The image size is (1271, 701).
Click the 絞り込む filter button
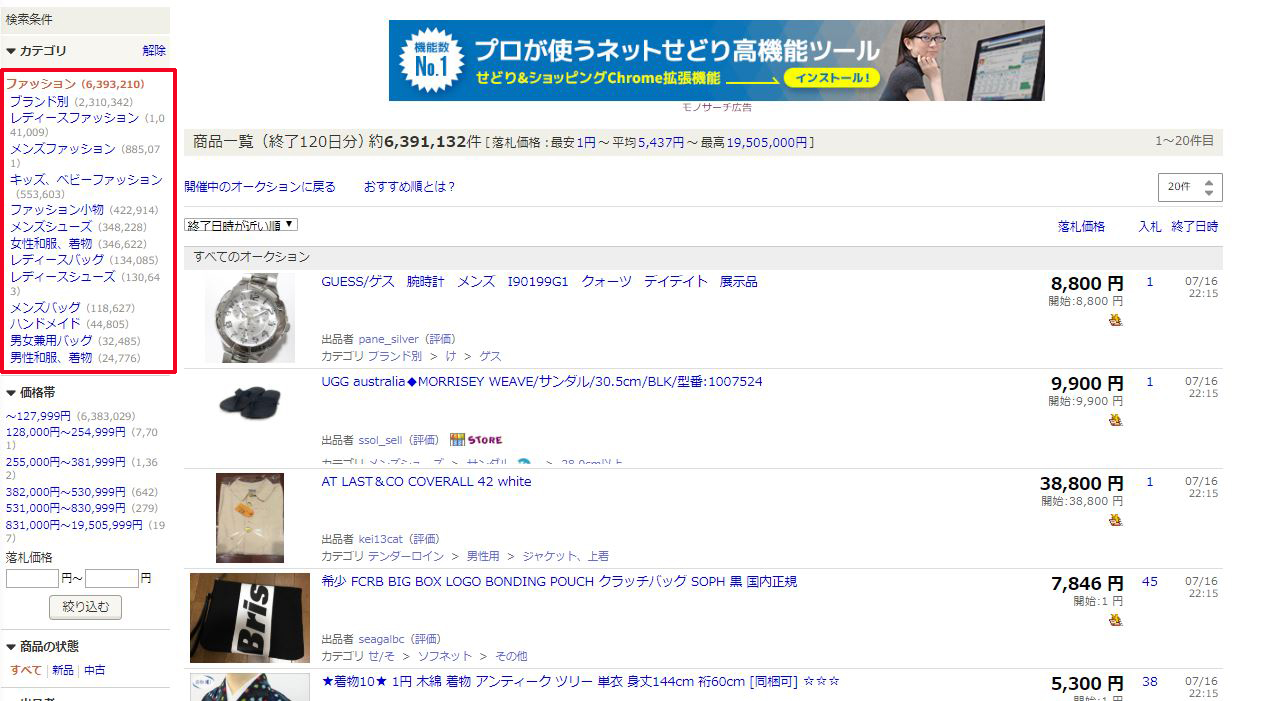tap(86, 607)
